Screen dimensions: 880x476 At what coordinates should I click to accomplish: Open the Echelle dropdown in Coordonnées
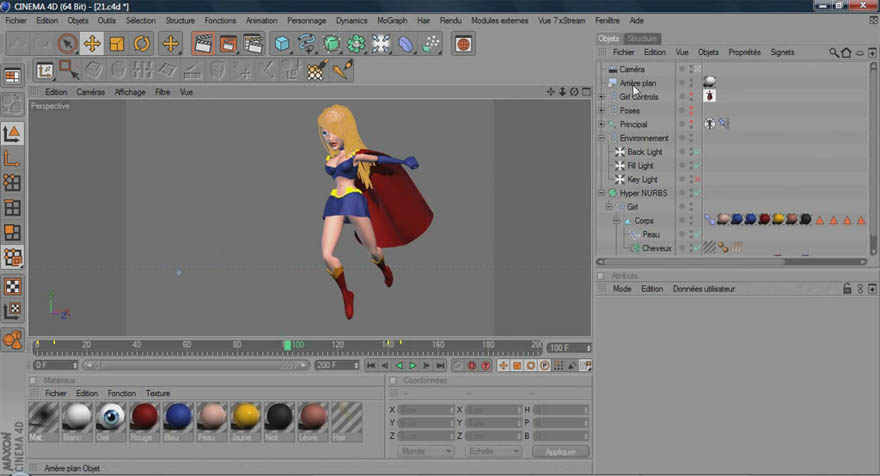(x=493, y=451)
